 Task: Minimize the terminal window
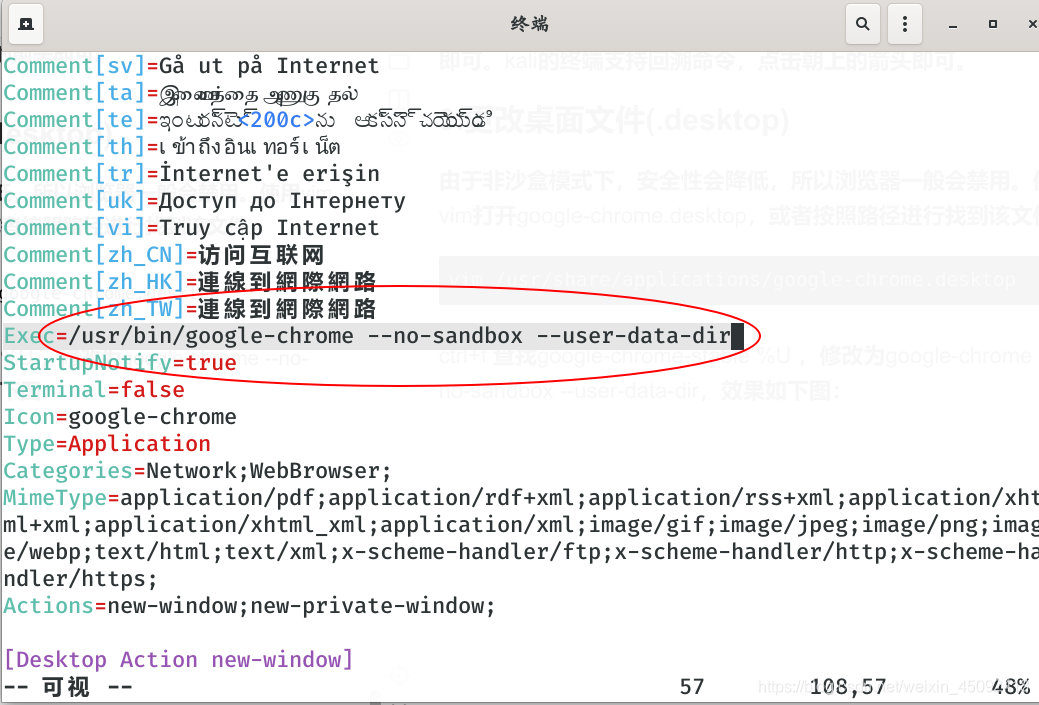[953, 25]
